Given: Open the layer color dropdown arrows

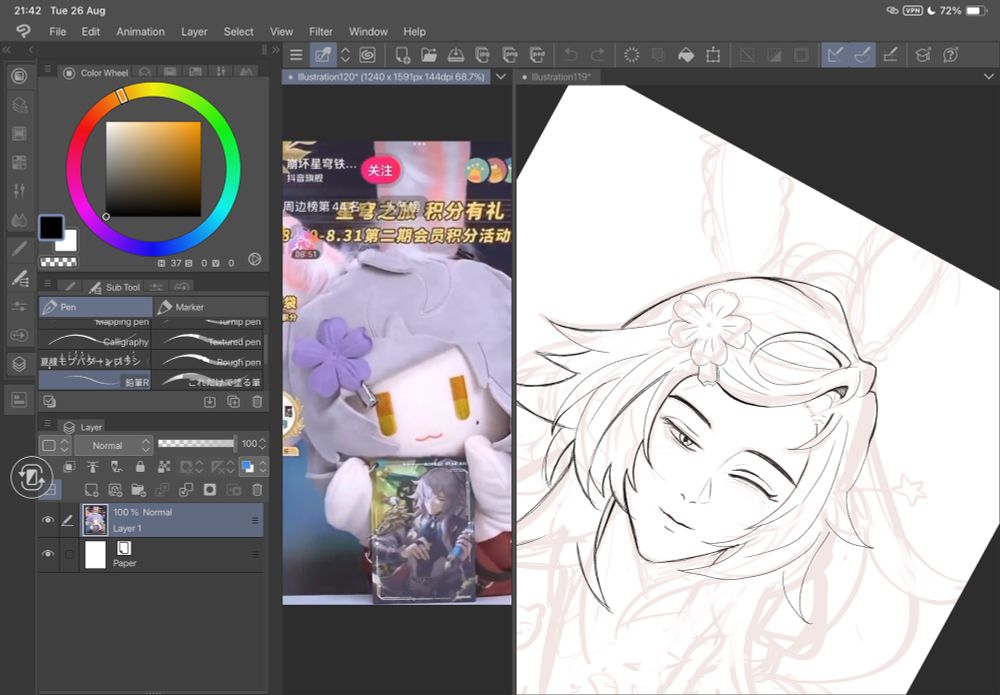Looking at the screenshot, I should click(262, 467).
